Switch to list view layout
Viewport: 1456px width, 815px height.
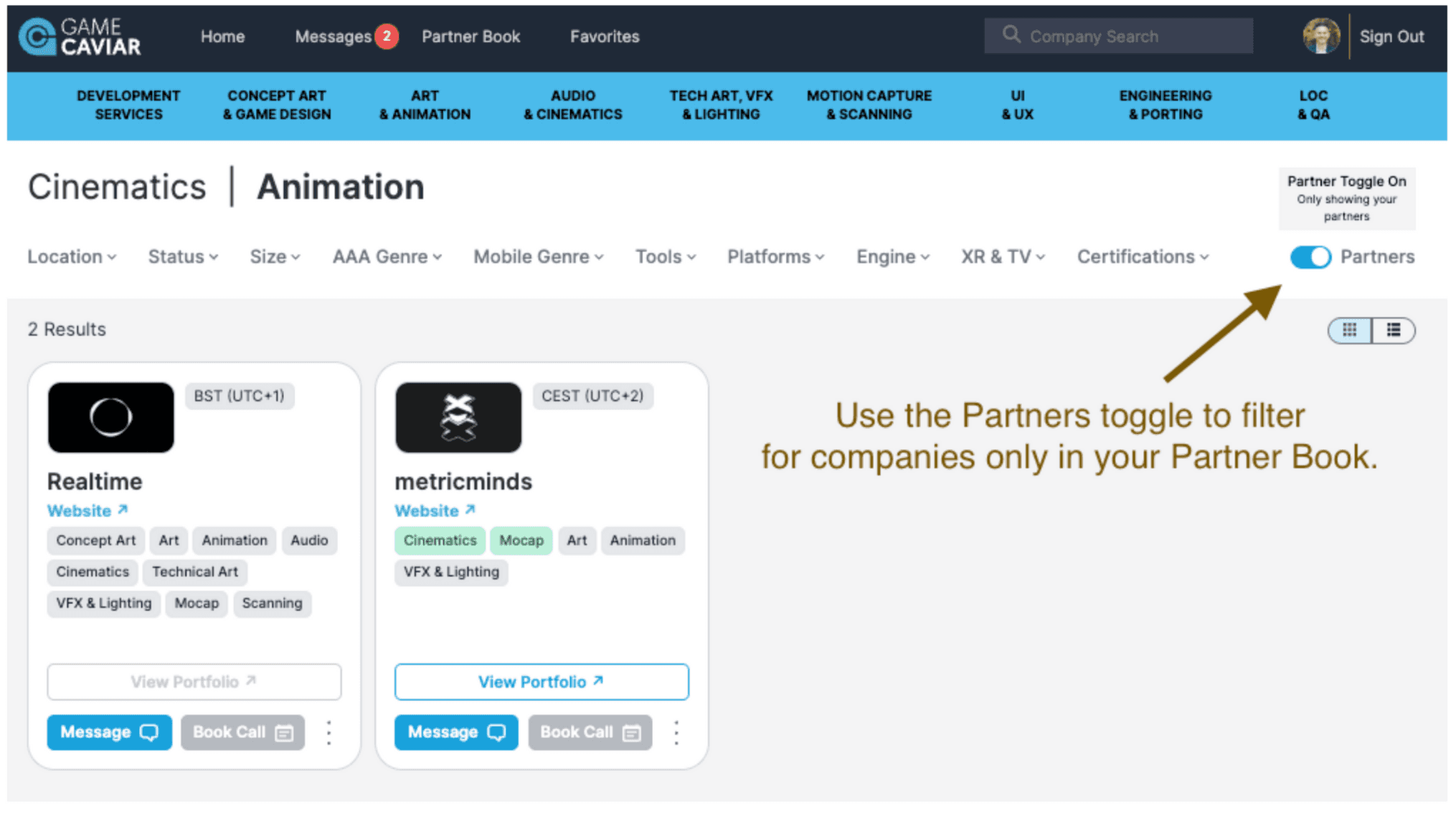(1393, 330)
